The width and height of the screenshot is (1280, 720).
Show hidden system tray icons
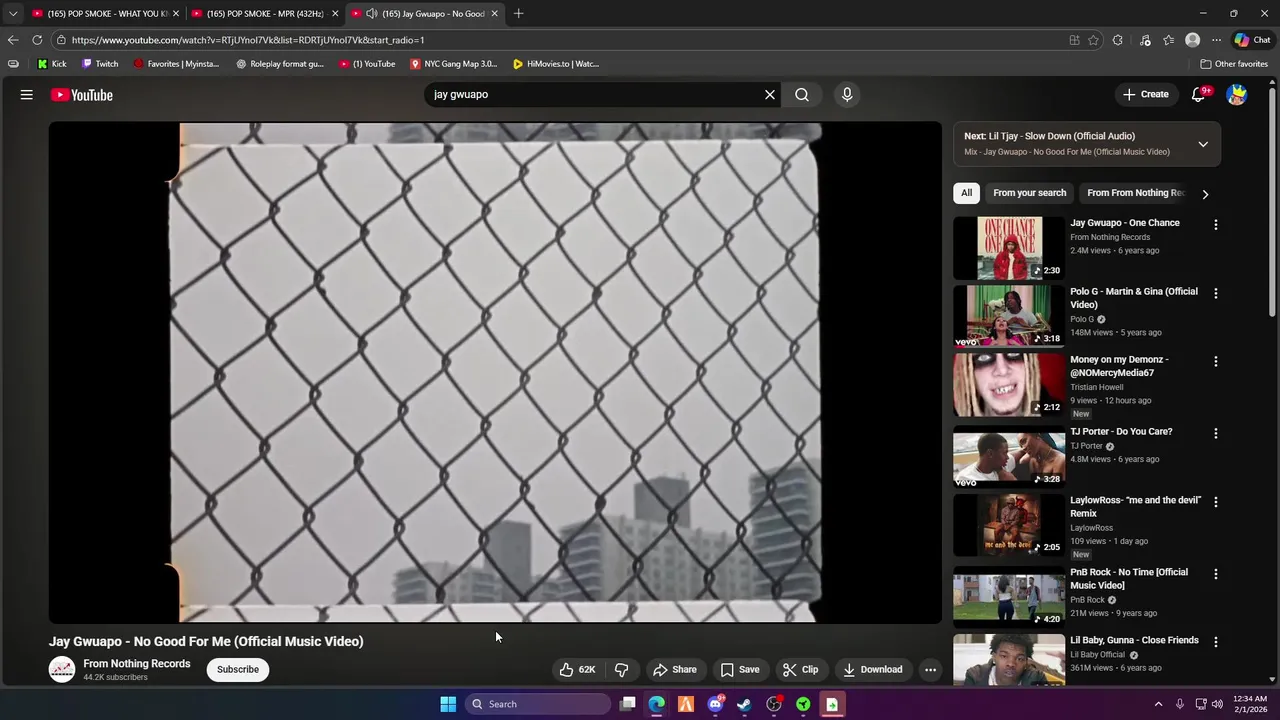pyautogui.click(x=1159, y=704)
